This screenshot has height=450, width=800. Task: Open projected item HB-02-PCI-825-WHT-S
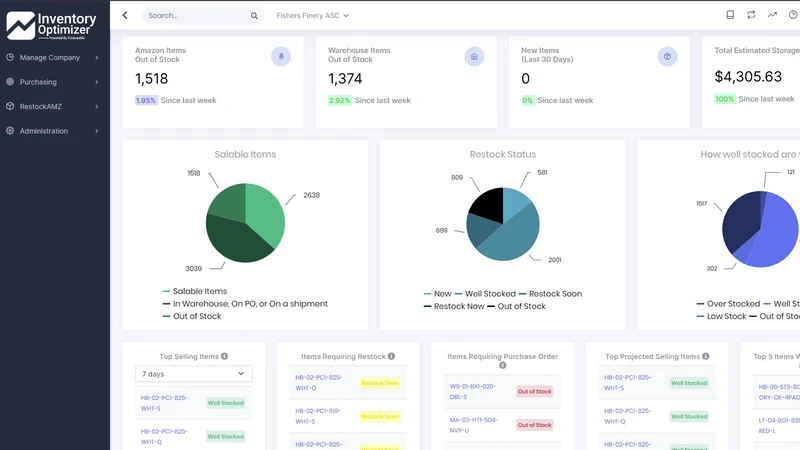click(628, 383)
